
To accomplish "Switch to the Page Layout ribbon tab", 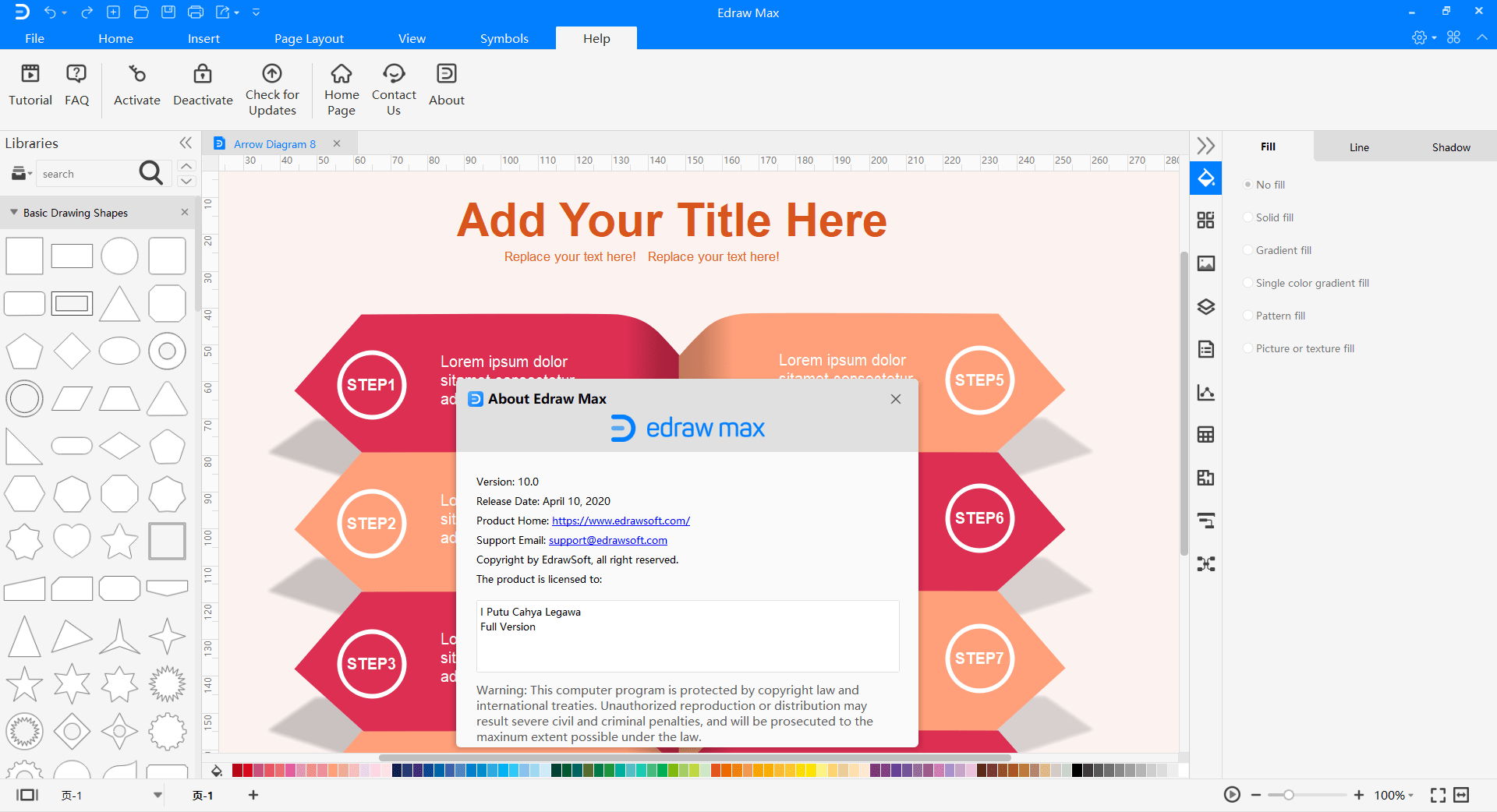I will pos(309,38).
